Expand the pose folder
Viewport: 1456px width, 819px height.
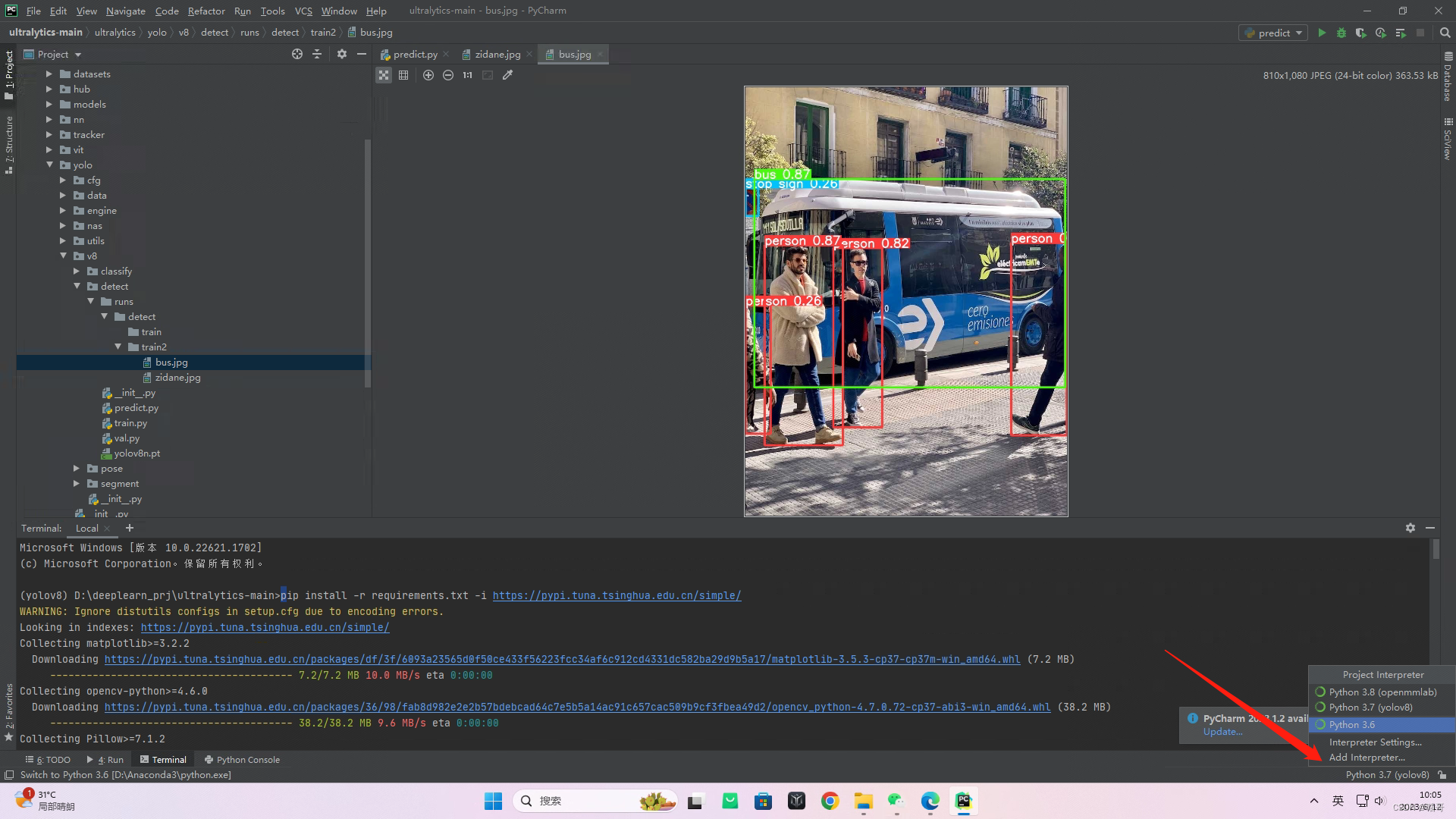point(77,469)
